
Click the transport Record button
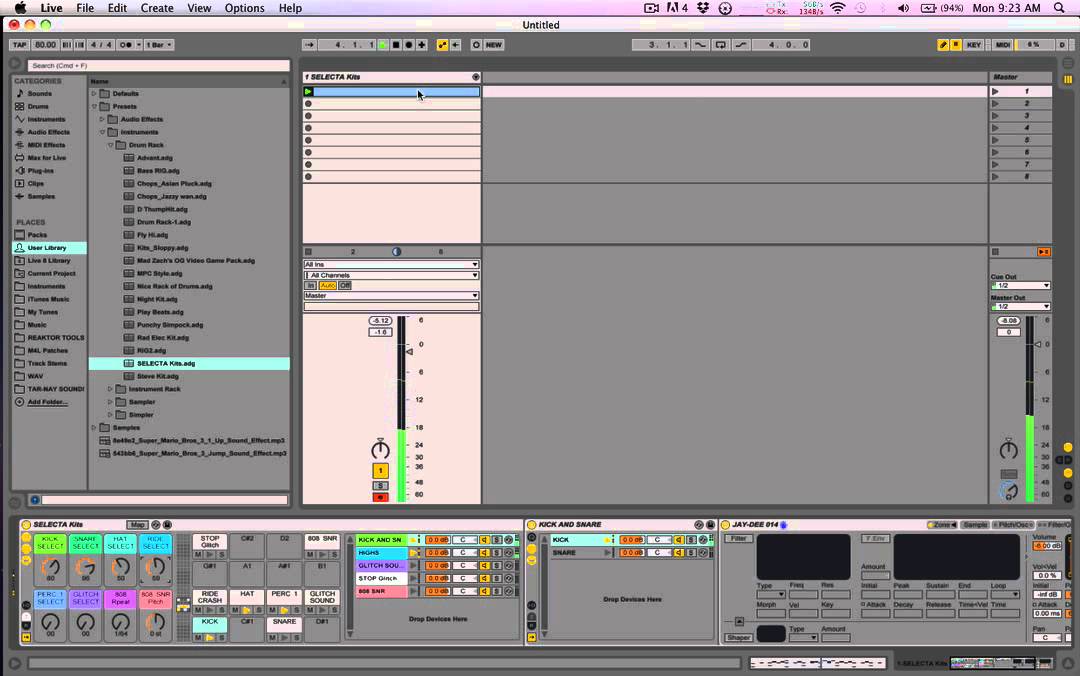tap(408, 45)
